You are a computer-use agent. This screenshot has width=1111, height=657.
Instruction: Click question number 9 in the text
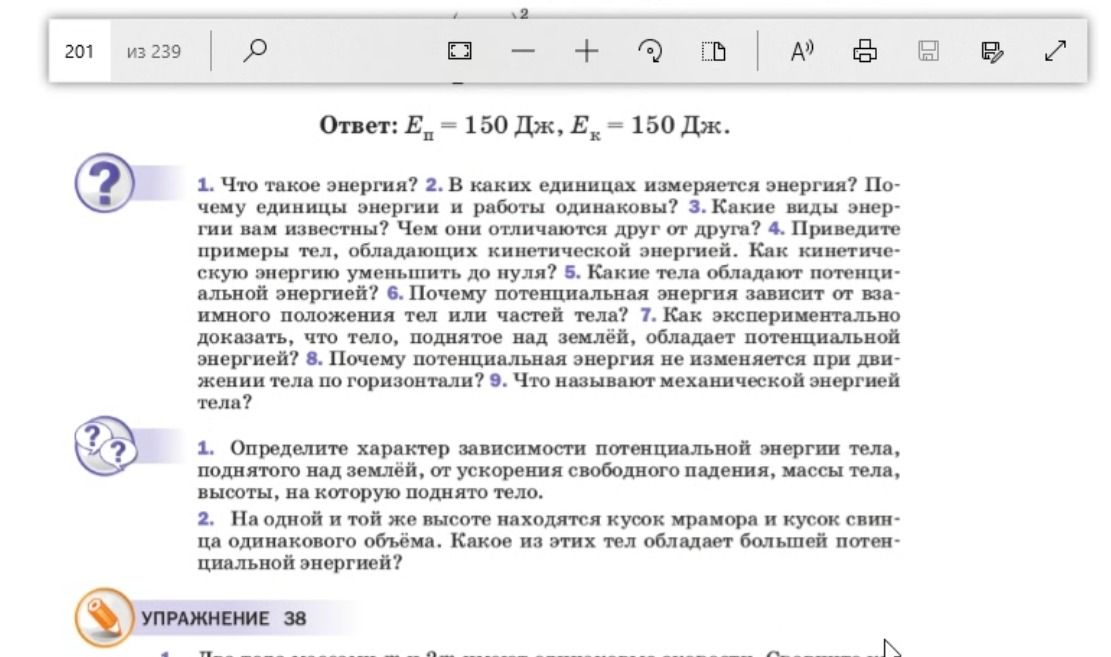(x=497, y=381)
